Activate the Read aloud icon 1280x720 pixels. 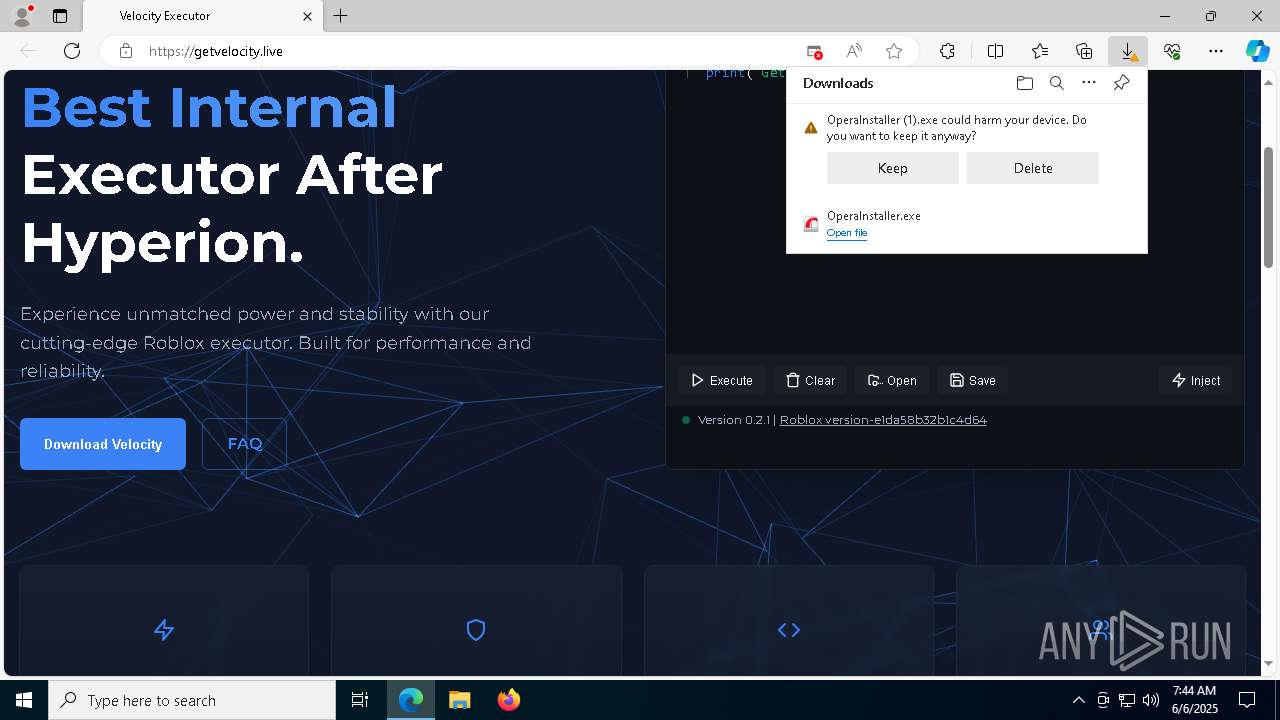click(854, 51)
